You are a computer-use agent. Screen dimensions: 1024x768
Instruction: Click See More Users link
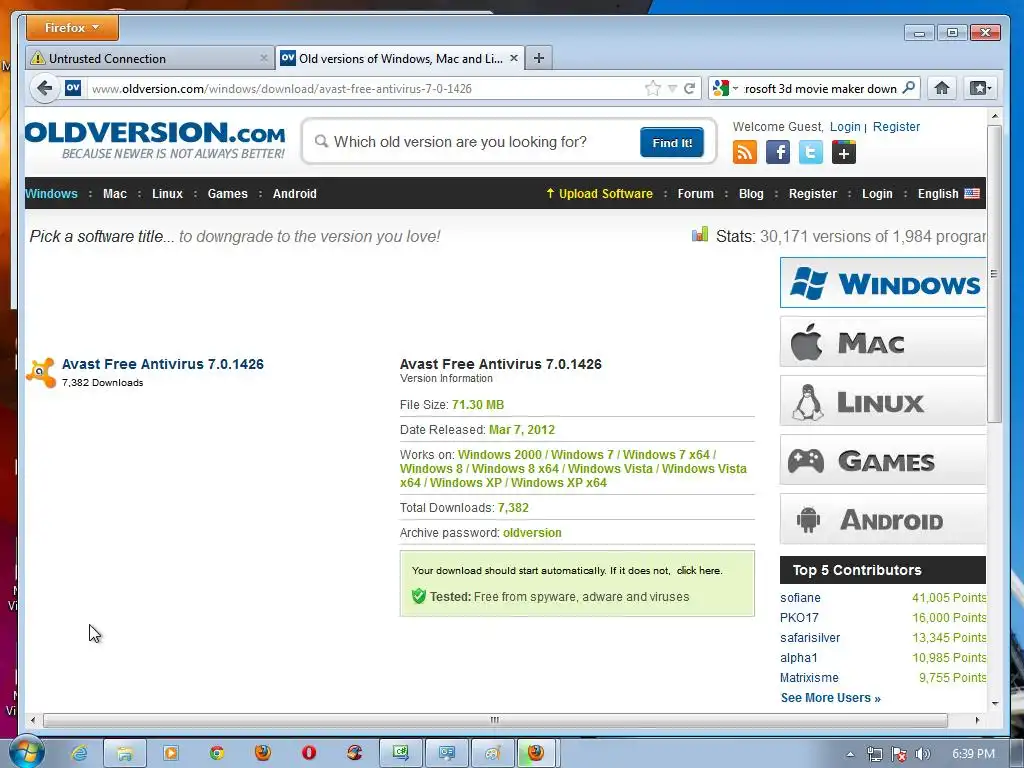(831, 698)
